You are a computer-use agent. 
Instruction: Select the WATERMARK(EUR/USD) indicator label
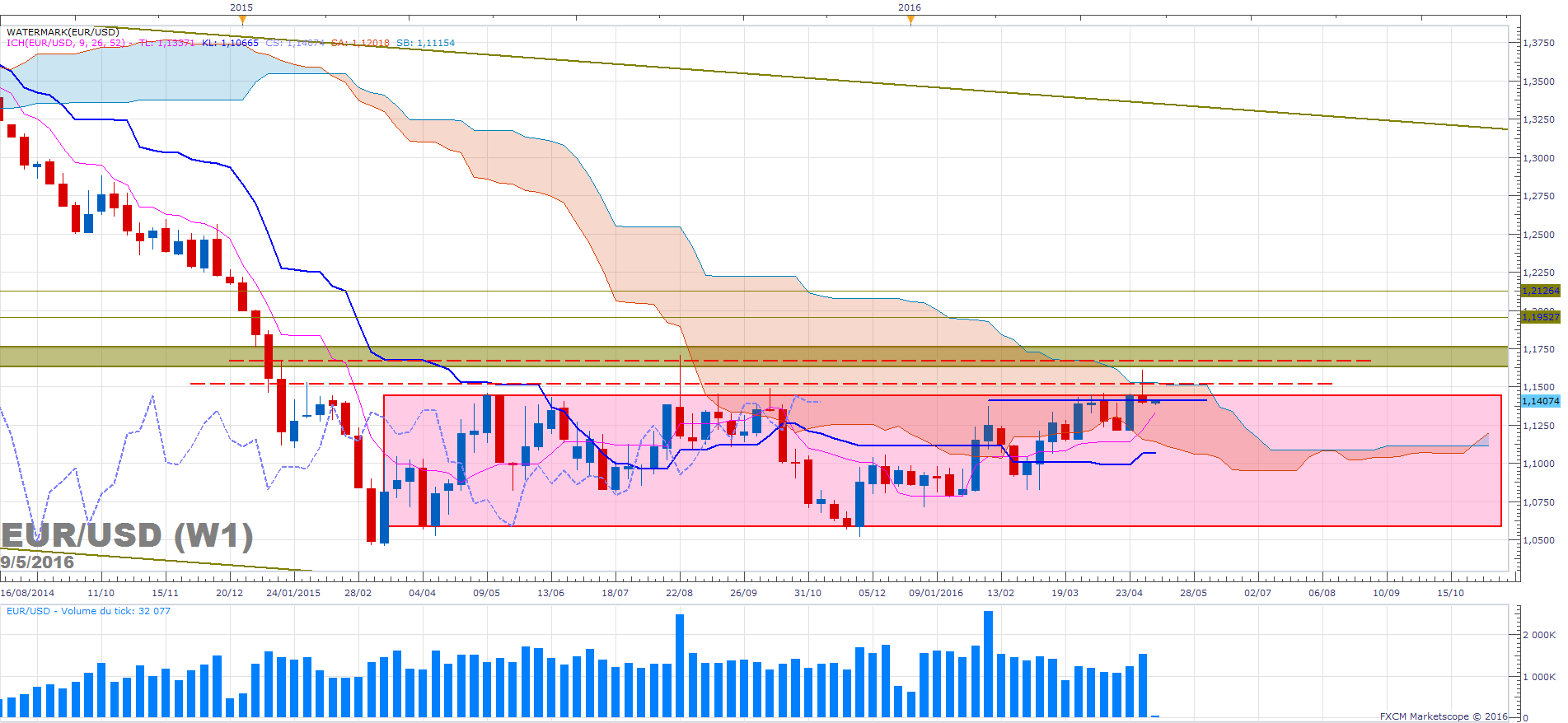pyautogui.click(x=63, y=32)
